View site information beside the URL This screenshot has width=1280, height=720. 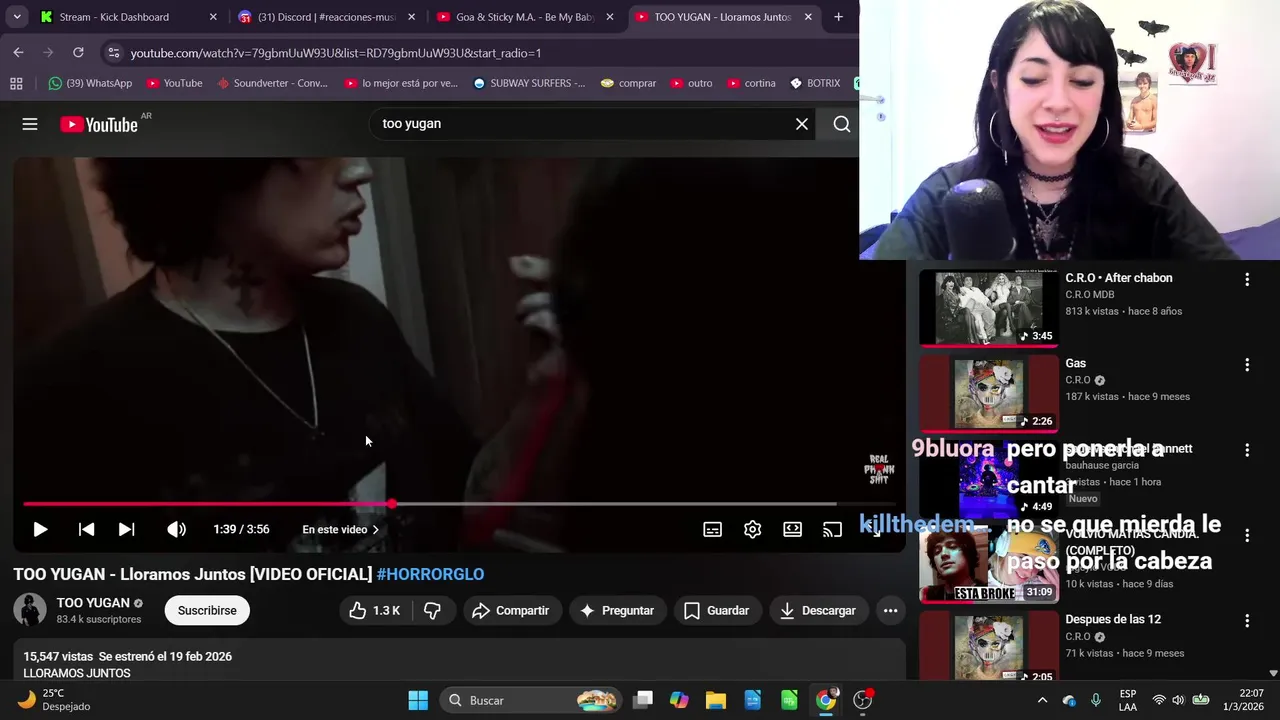[x=113, y=52]
